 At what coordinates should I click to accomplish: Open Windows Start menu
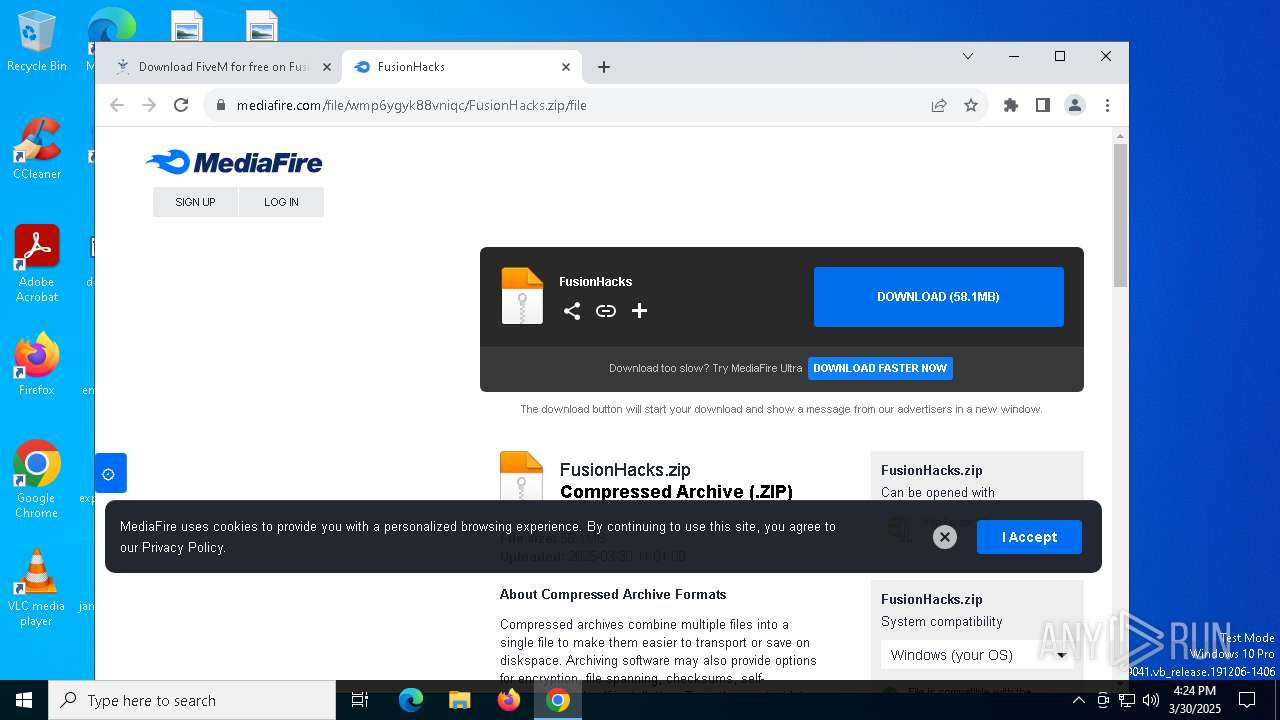(24, 700)
